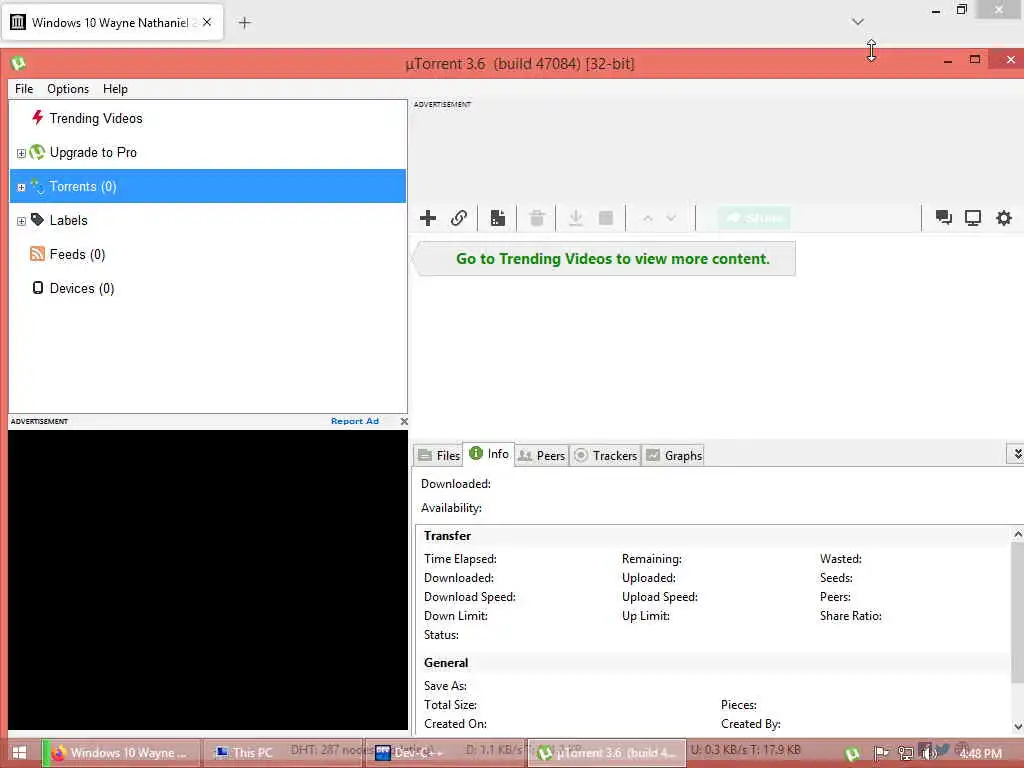Screen dimensions: 1024x768
Task: Open the chat bubbles icon in toolbar
Action: click(944, 217)
